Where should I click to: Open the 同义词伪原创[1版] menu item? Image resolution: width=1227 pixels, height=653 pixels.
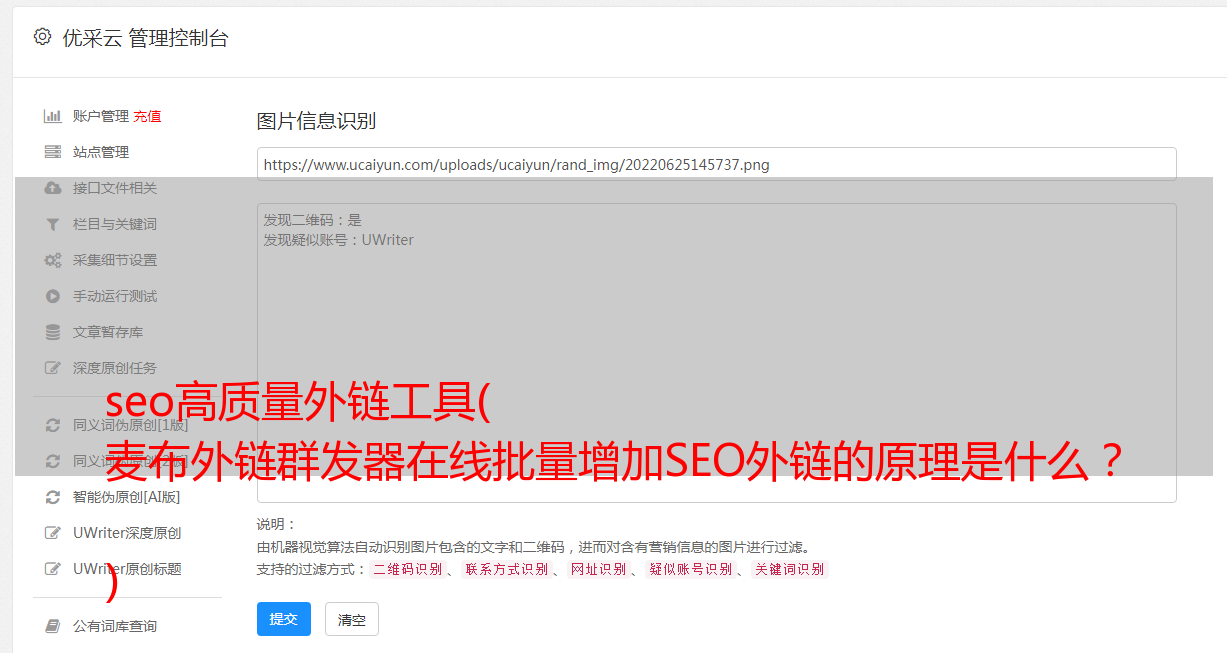pyautogui.click(x=130, y=425)
